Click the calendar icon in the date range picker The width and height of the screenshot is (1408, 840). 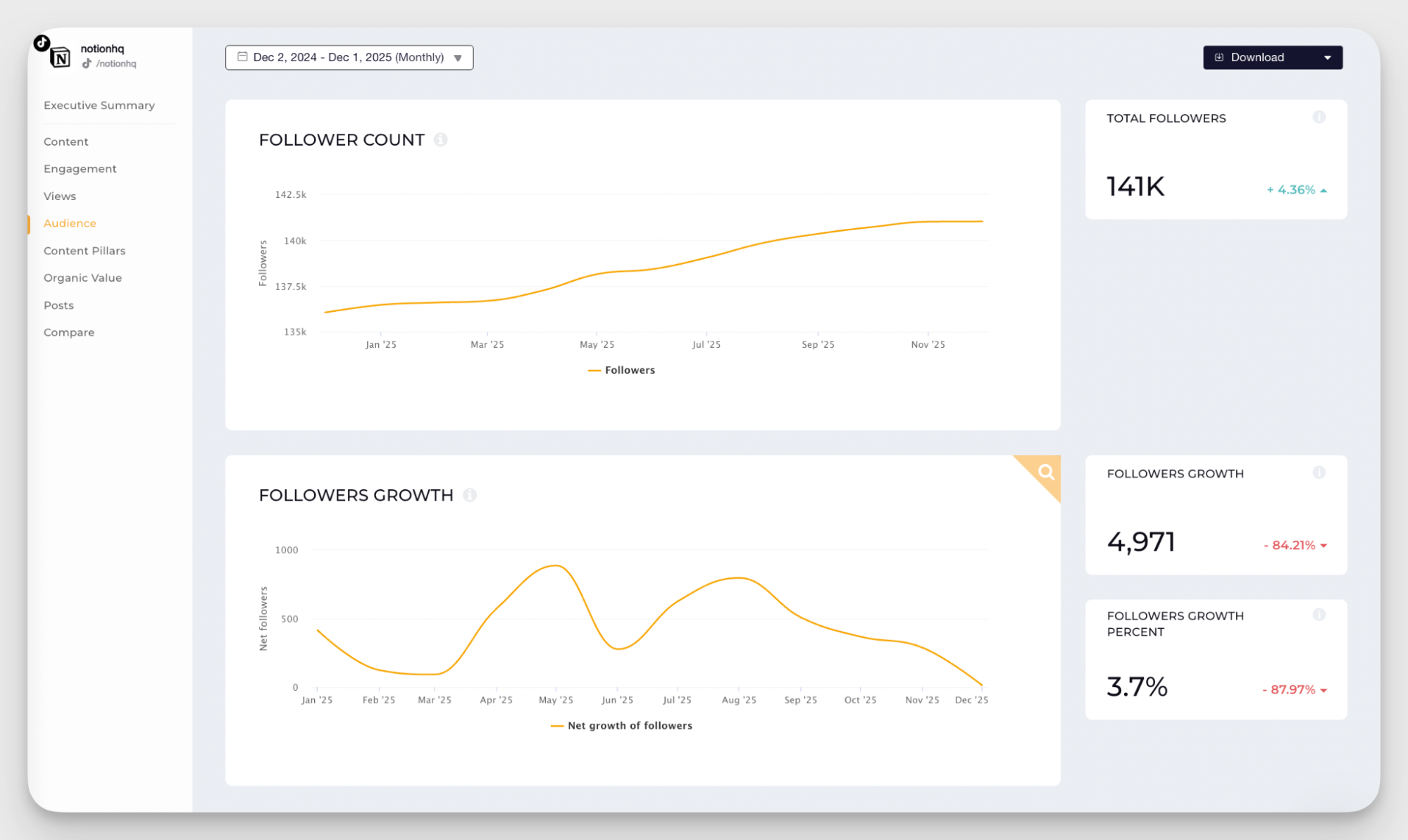(242, 56)
